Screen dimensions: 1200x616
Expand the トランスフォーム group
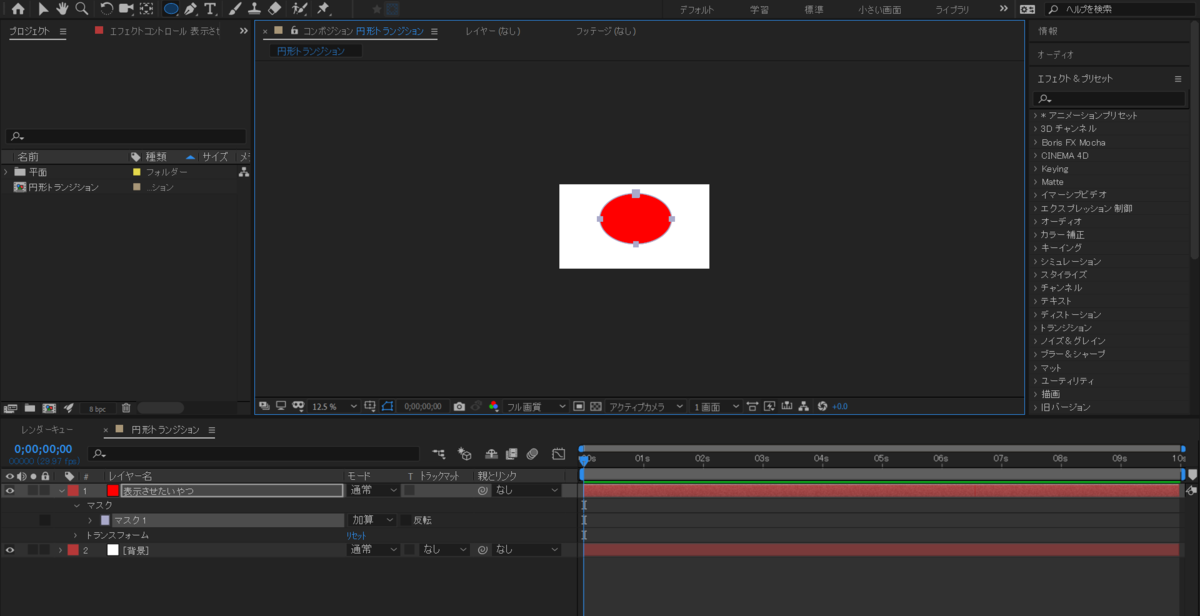point(76,535)
